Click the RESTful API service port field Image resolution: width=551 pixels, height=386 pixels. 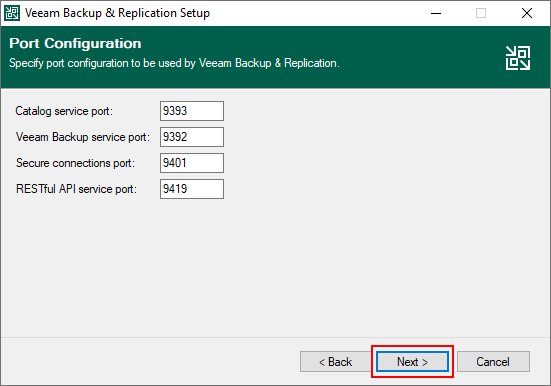point(192,189)
